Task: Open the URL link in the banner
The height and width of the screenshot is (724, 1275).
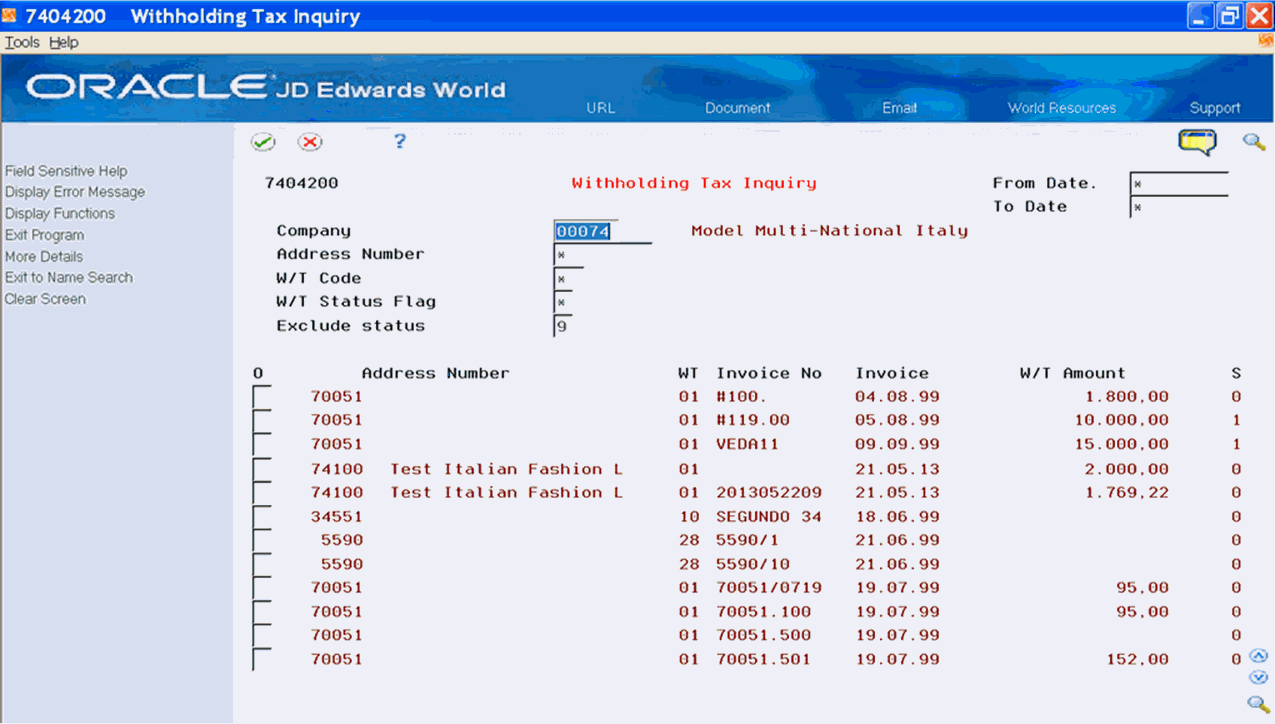Action: [x=600, y=108]
